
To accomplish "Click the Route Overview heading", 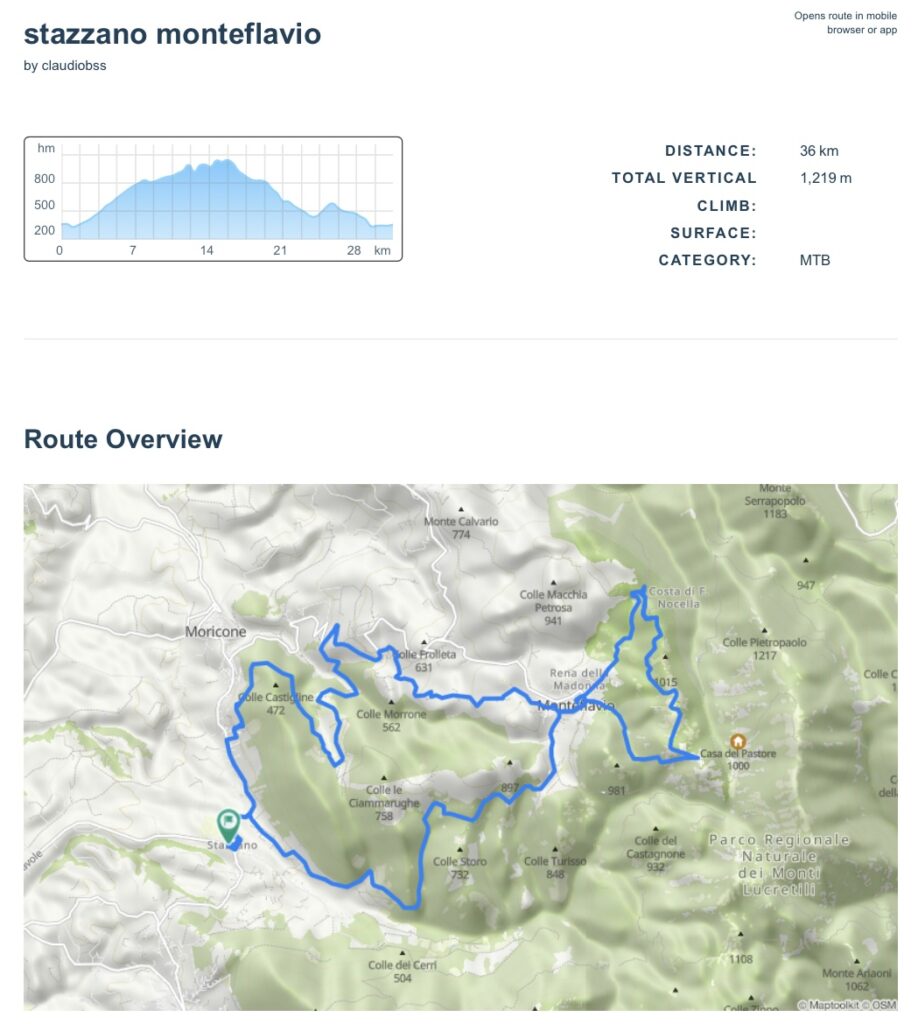I will point(123,439).
